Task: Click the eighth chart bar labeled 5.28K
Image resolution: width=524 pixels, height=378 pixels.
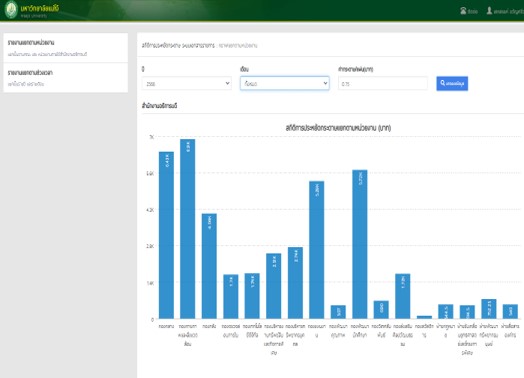Action: (316, 250)
